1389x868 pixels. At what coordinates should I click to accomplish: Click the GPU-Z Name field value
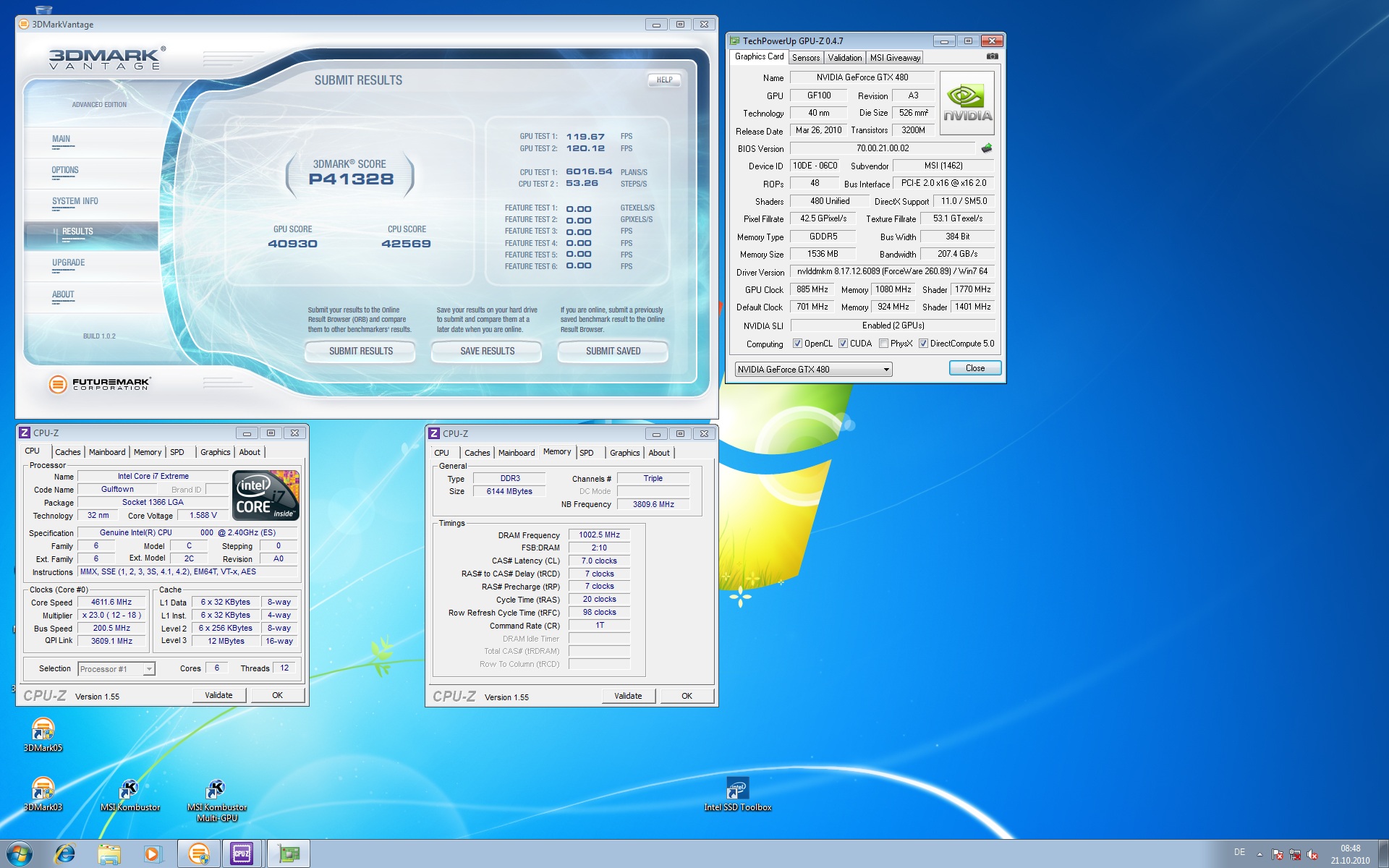coord(862,77)
